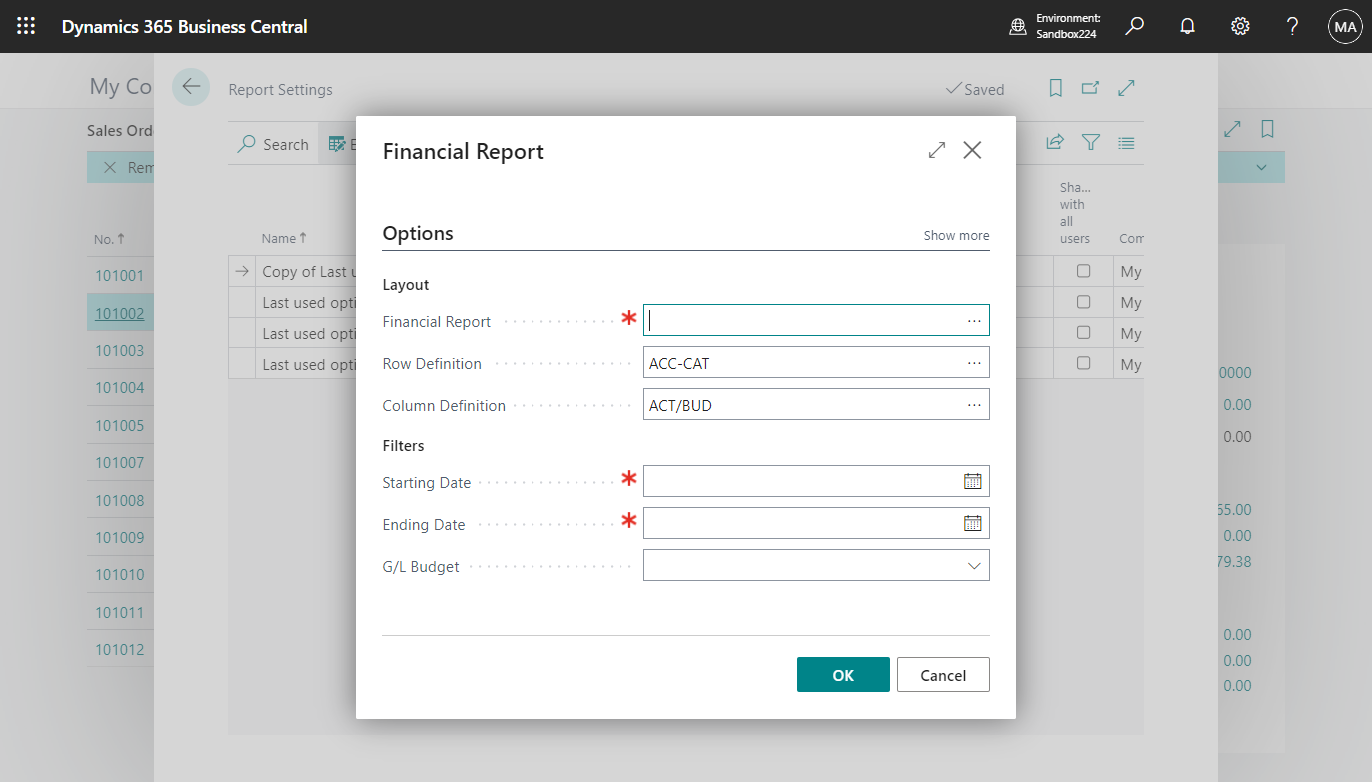The width and height of the screenshot is (1372, 782).
Task: Open the app launcher grid icon
Action: pyautogui.click(x=26, y=26)
